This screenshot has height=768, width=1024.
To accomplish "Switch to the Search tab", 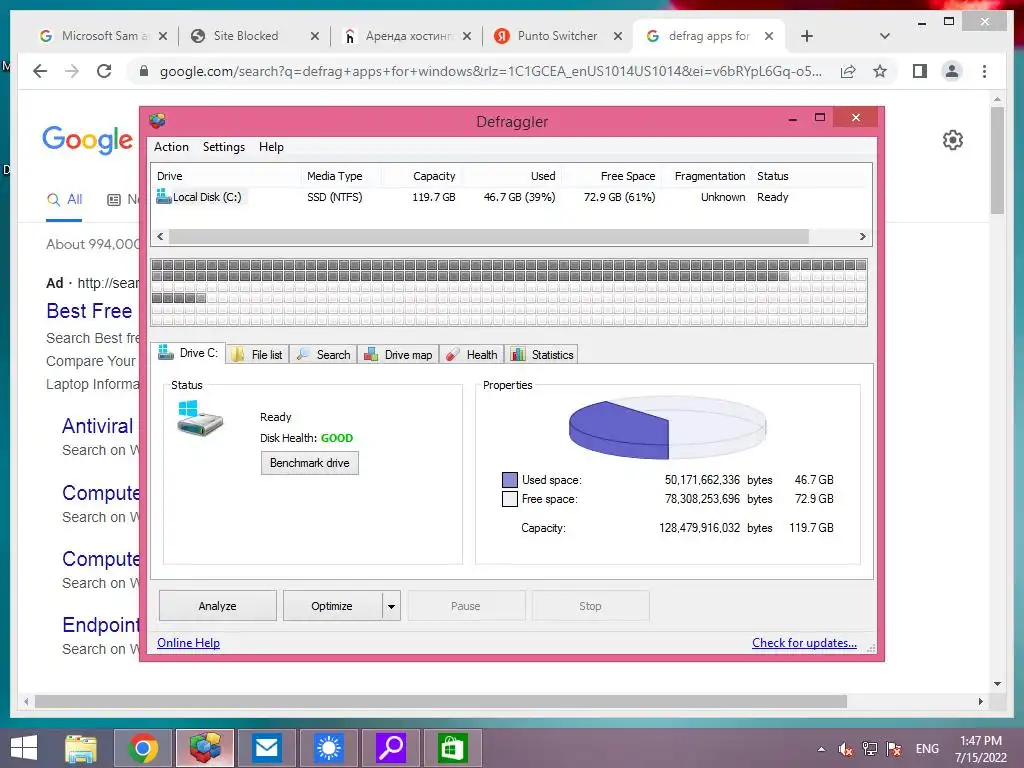I will 323,355.
